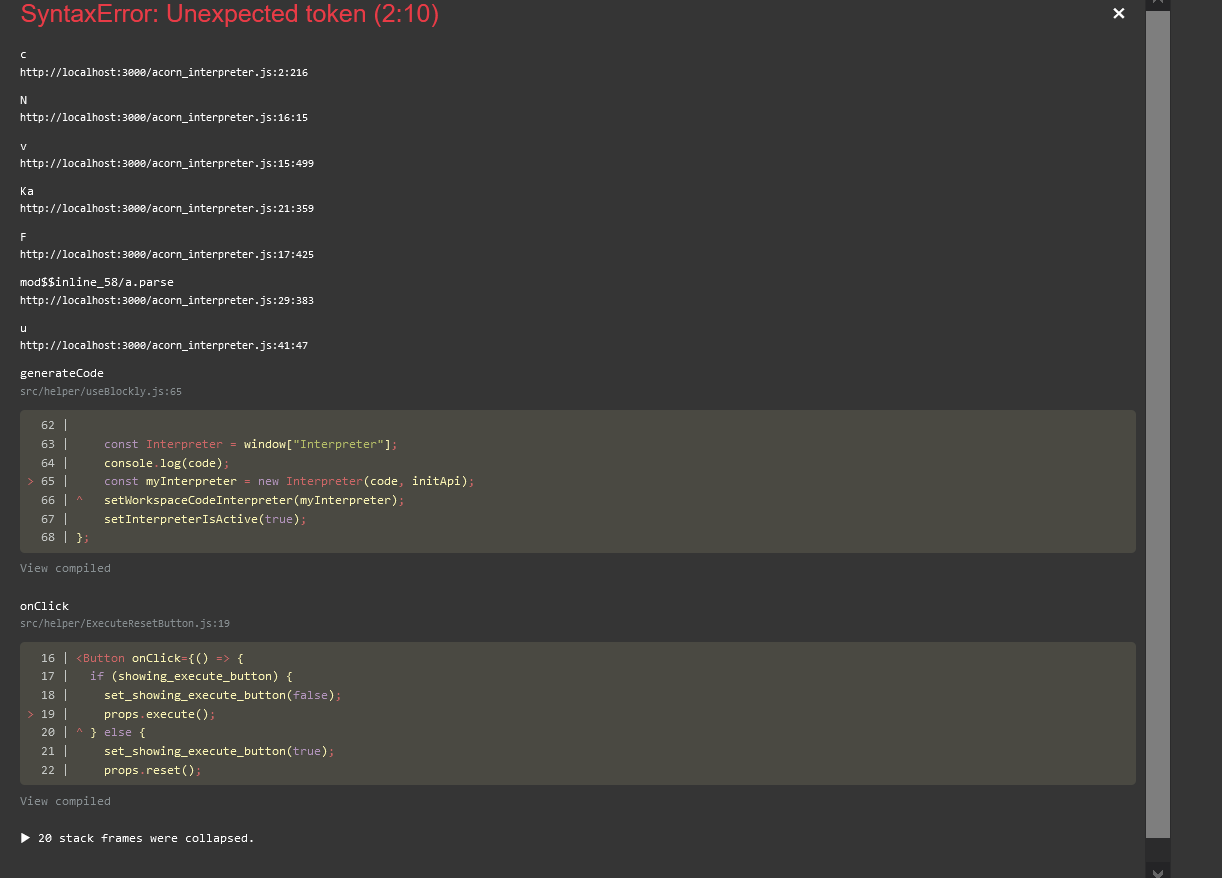Click the scrollbar down arrow at bottom
This screenshot has height=878, width=1222.
1158,872
